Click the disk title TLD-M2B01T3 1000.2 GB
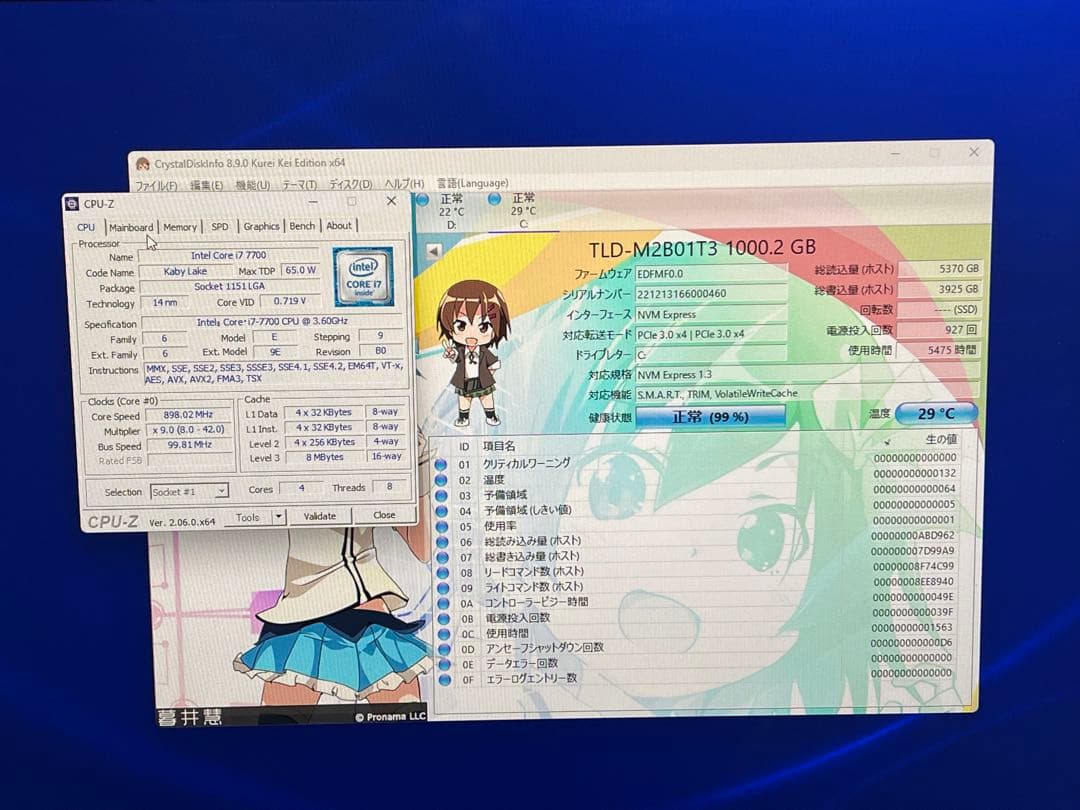1080x810 pixels. (x=702, y=249)
